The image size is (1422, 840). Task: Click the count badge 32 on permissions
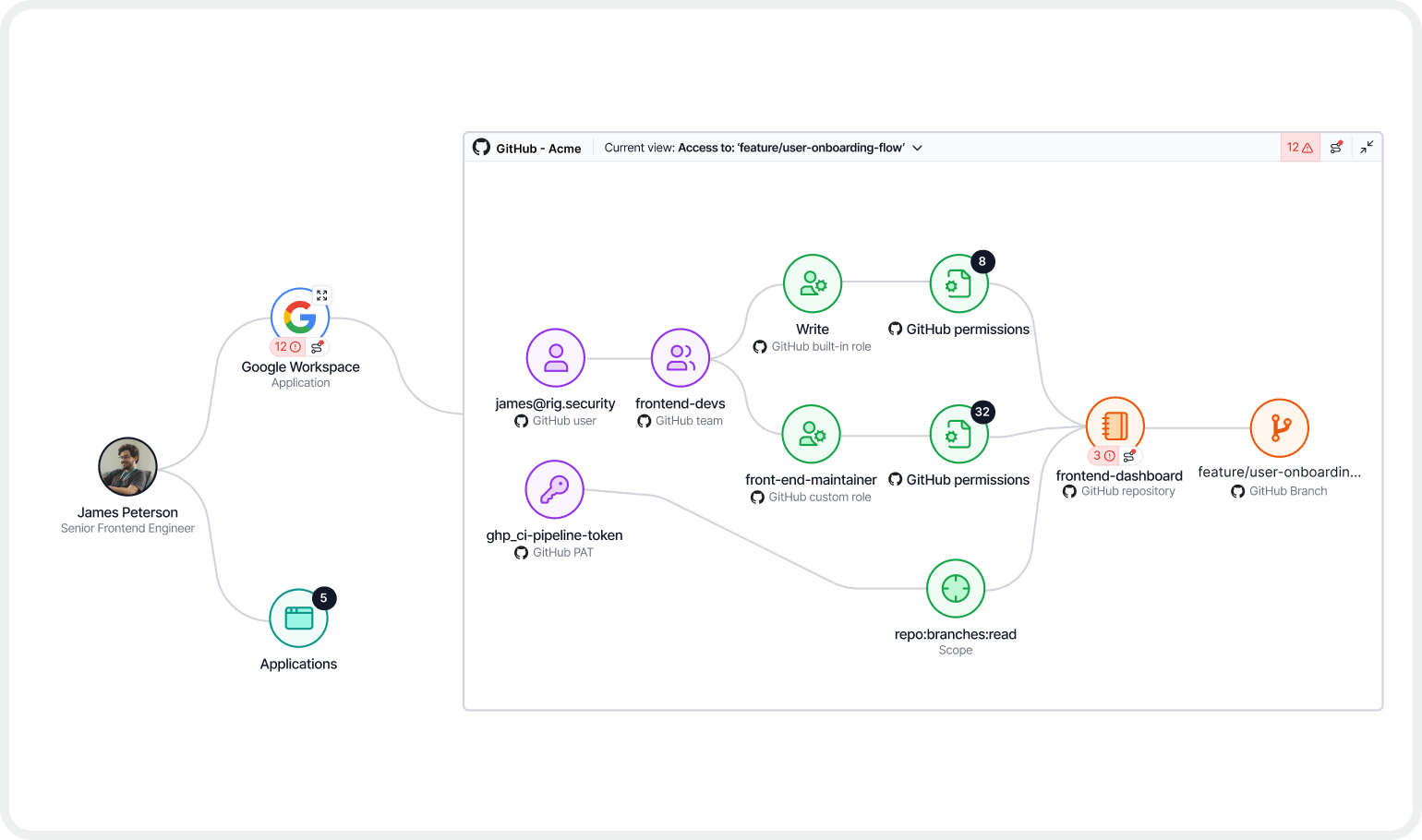click(x=982, y=413)
